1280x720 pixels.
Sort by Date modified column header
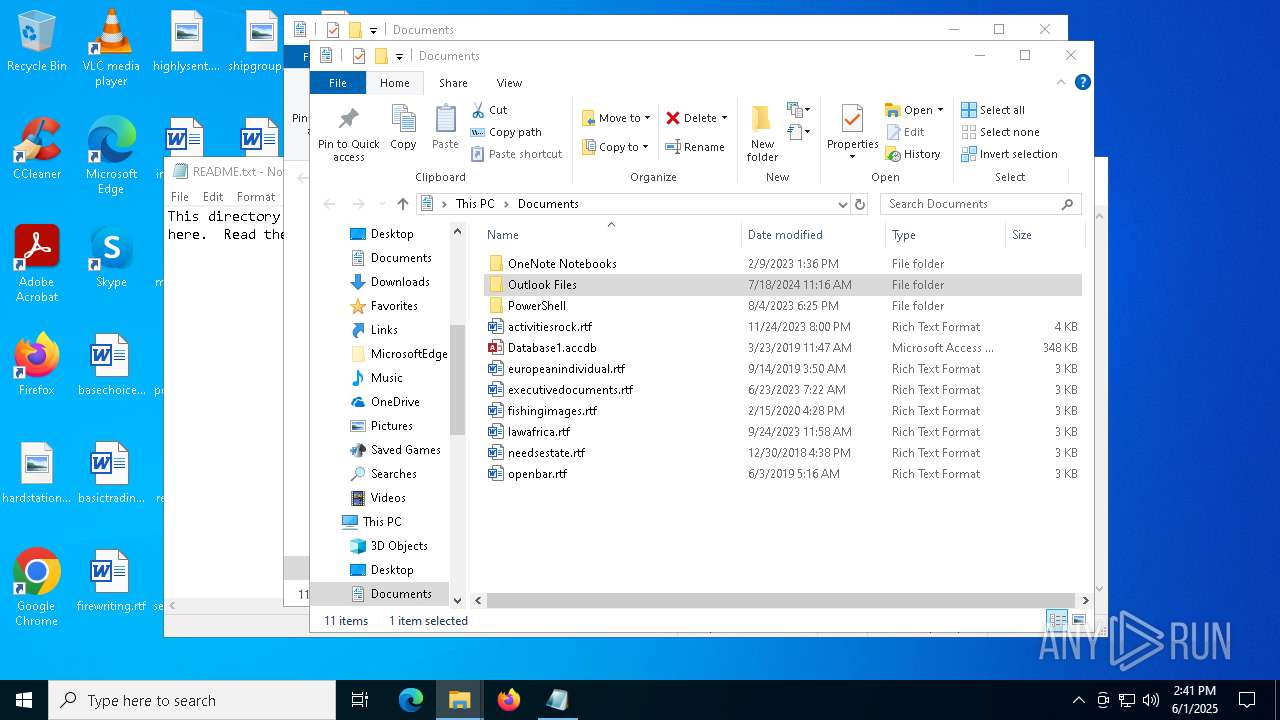click(812, 235)
